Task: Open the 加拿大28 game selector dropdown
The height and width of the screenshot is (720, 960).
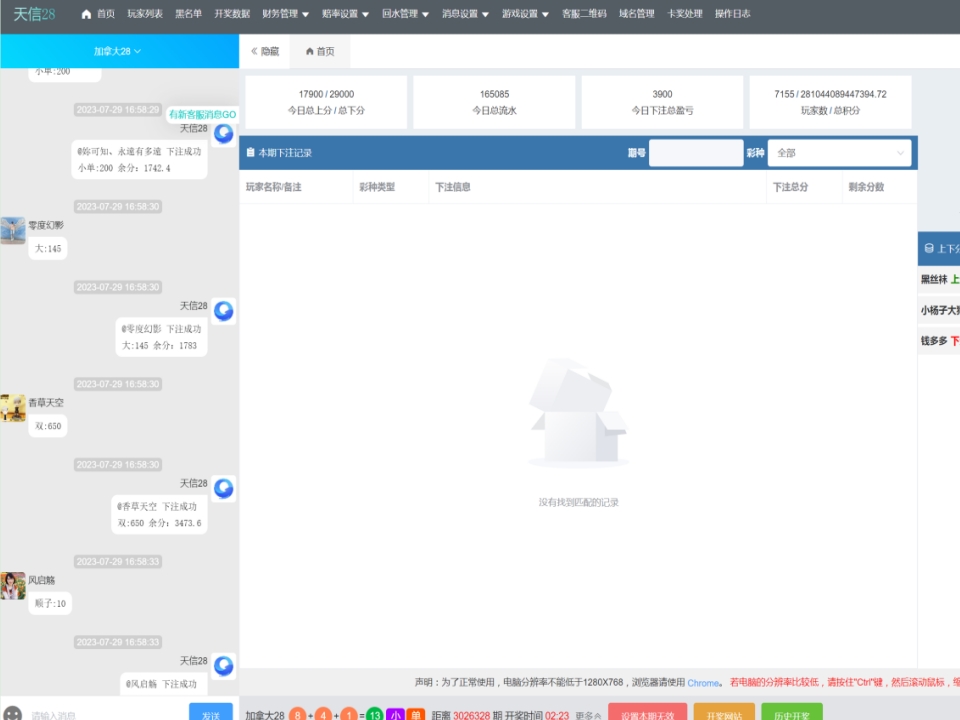Action: tap(118, 51)
